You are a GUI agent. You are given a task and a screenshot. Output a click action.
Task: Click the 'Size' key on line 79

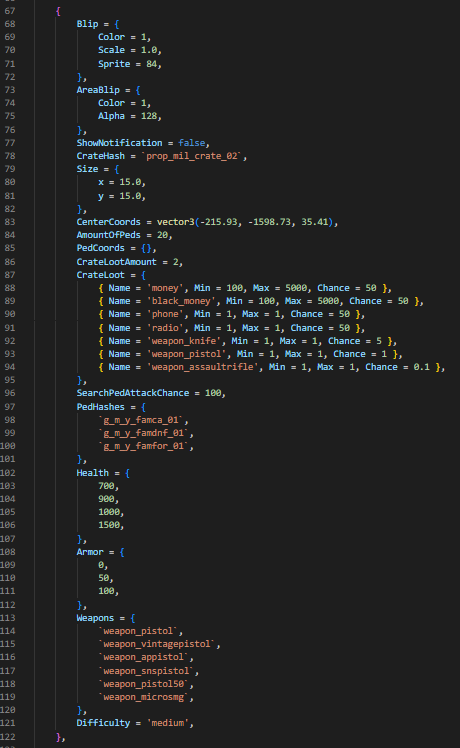click(87, 169)
